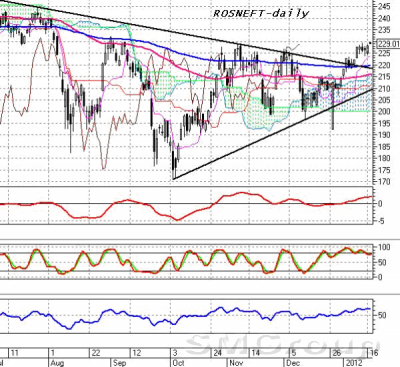Click the 245 price axis label
This screenshot has width=400, height=367.
click(384, 6)
